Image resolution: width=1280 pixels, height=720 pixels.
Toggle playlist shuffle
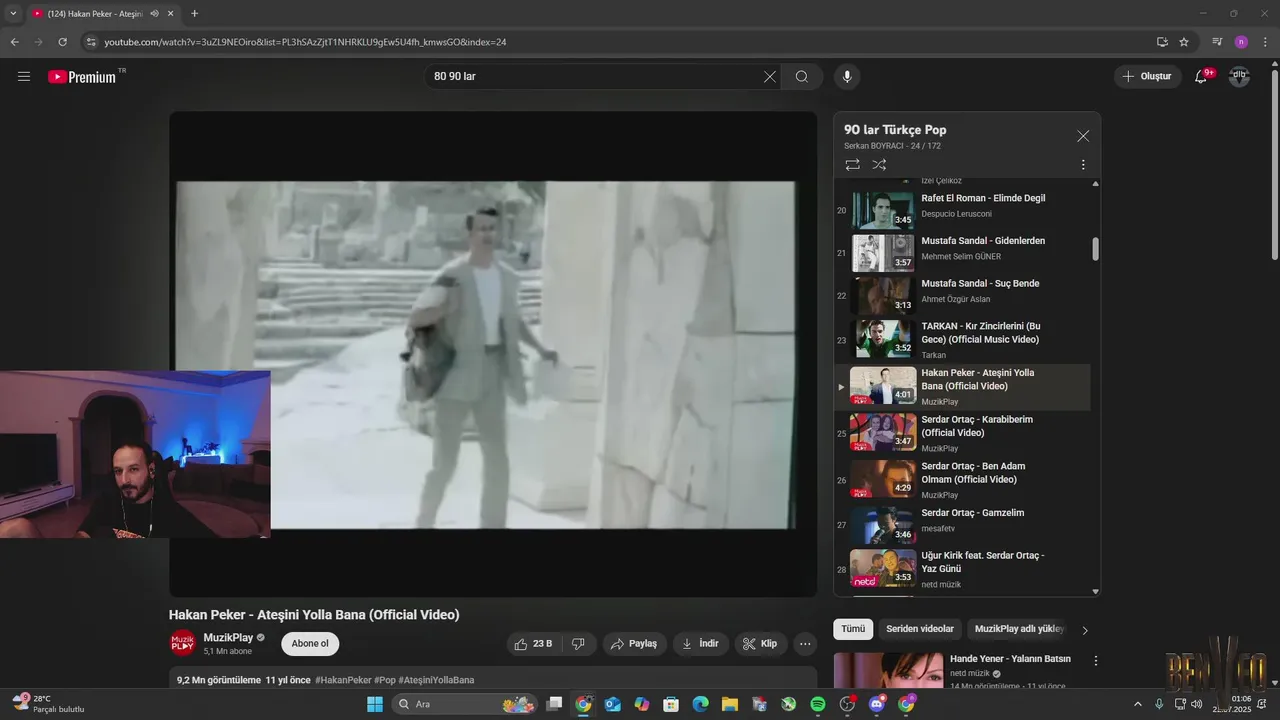coord(879,164)
